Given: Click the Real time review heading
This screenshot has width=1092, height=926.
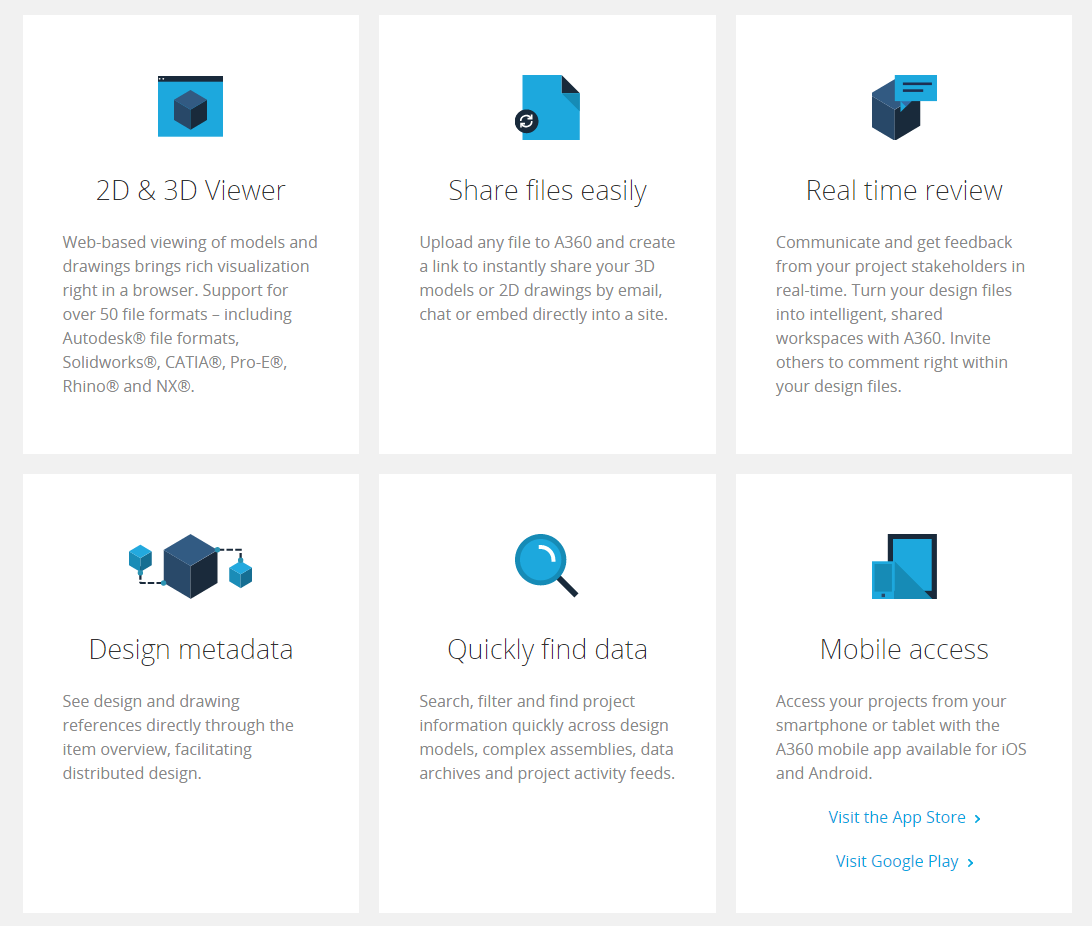Looking at the screenshot, I should [904, 190].
